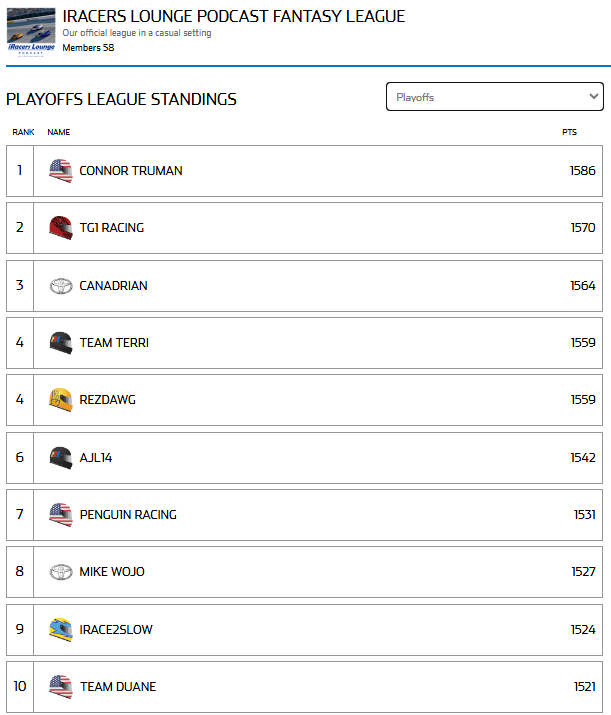The width and height of the screenshot is (611, 715).
Task: Click the PTS column header
Action: tap(569, 132)
